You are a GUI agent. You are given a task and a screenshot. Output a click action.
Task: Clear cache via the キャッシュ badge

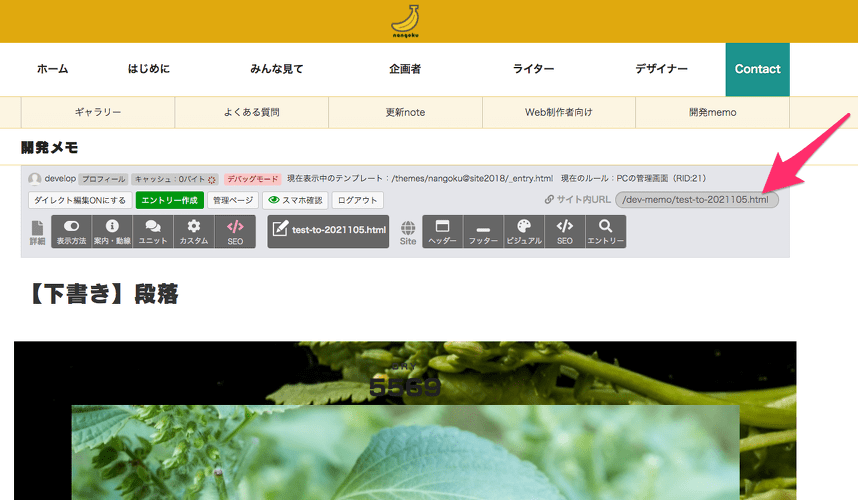click(174, 179)
